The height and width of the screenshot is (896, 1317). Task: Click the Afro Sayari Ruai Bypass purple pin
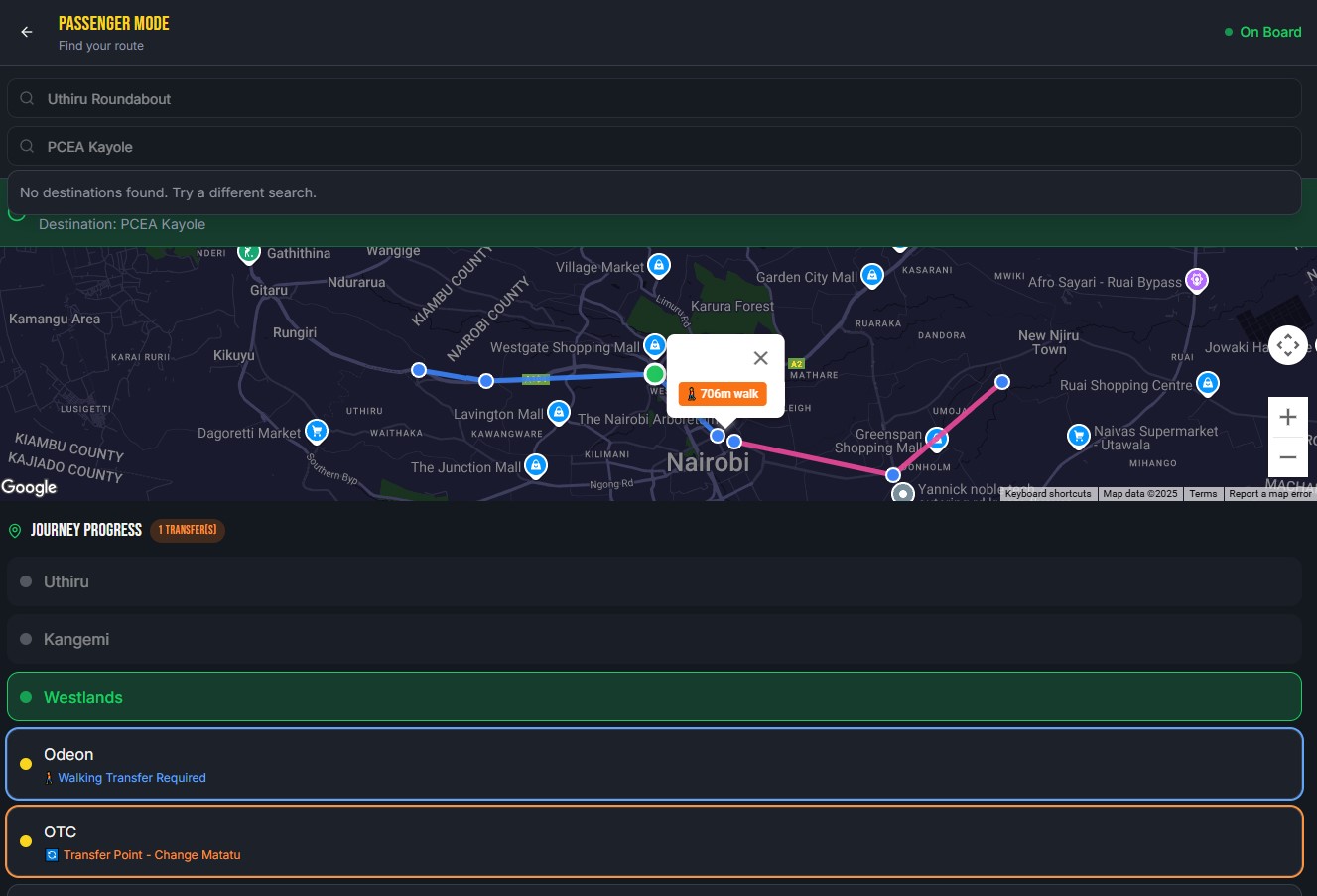tap(1197, 280)
